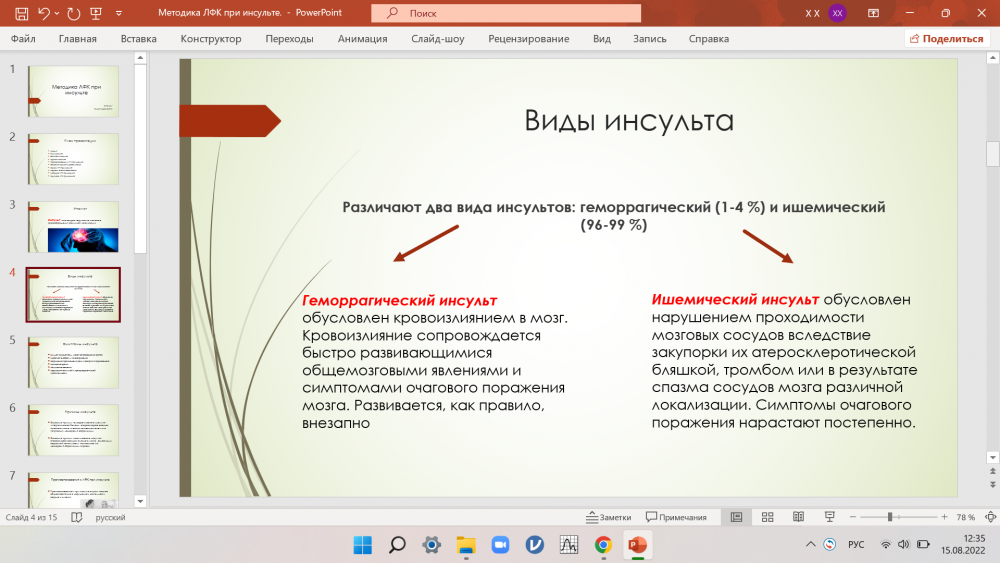Toggle the Примечания comments pane
This screenshot has width=1000, height=563.
pyautogui.click(x=676, y=517)
